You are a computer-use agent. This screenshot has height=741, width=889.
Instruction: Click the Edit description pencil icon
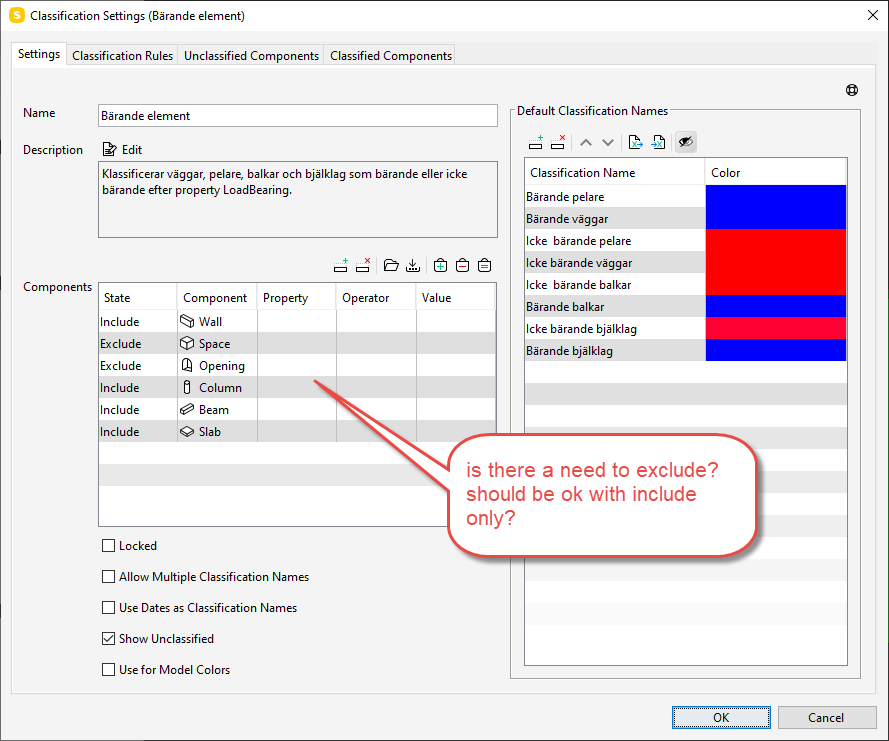tap(109, 150)
